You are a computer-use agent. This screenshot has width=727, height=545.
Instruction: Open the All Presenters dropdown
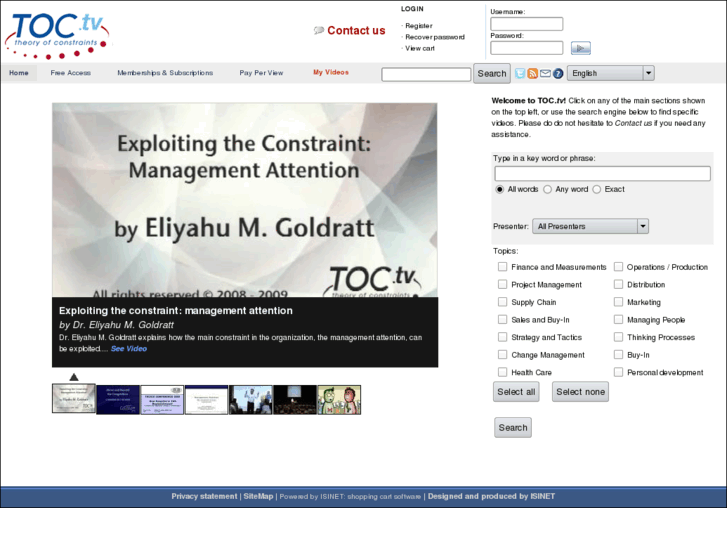(x=590, y=226)
